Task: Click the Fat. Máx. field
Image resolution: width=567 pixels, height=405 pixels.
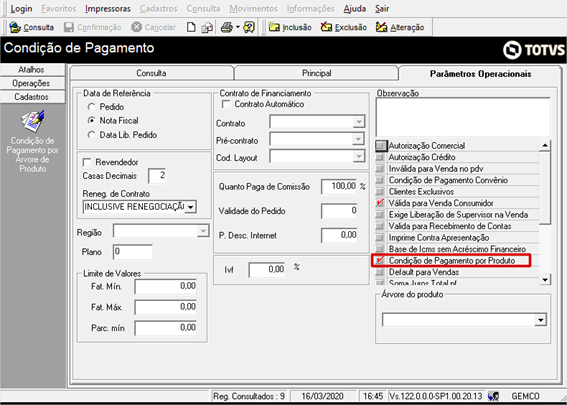Action: pos(166,307)
